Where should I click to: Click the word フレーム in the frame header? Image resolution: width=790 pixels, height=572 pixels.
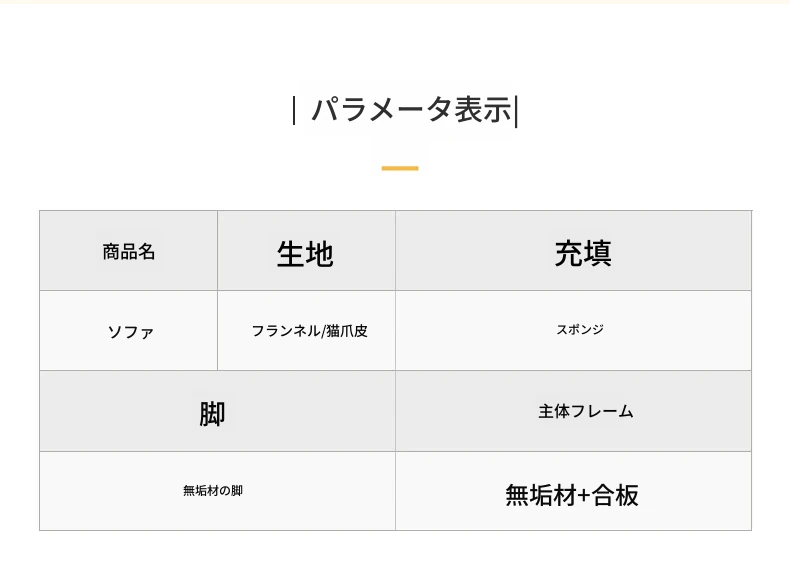[x=602, y=411]
